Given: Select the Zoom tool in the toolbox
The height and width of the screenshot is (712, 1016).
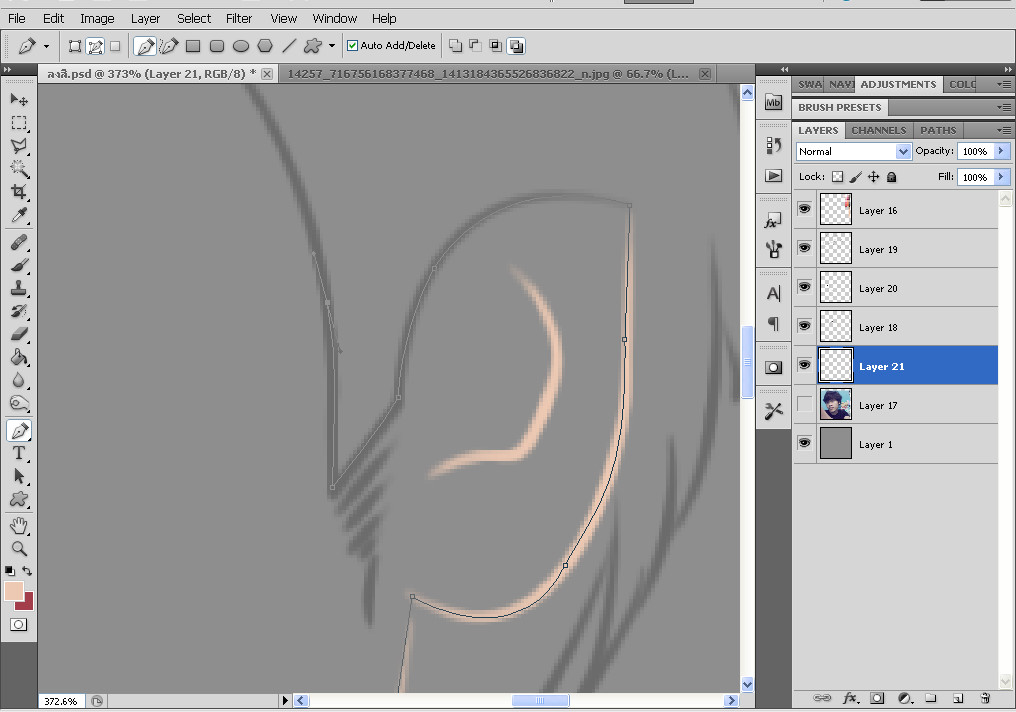Looking at the screenshot, I should click(19, 549).
